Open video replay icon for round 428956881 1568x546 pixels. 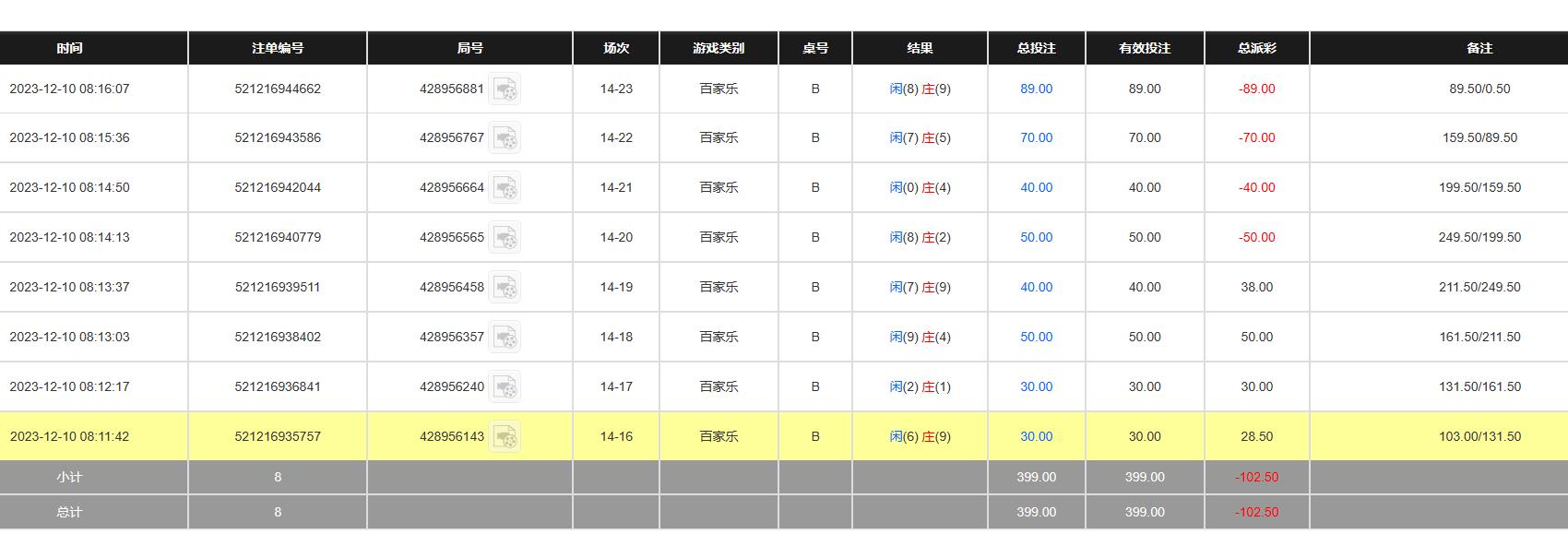click(505, 89)
